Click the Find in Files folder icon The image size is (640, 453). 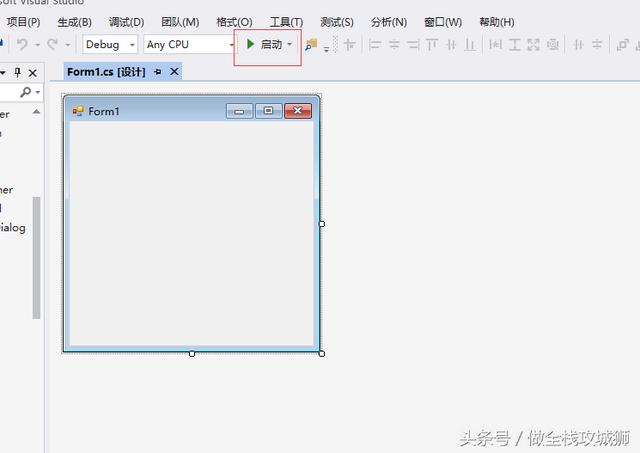311,44
